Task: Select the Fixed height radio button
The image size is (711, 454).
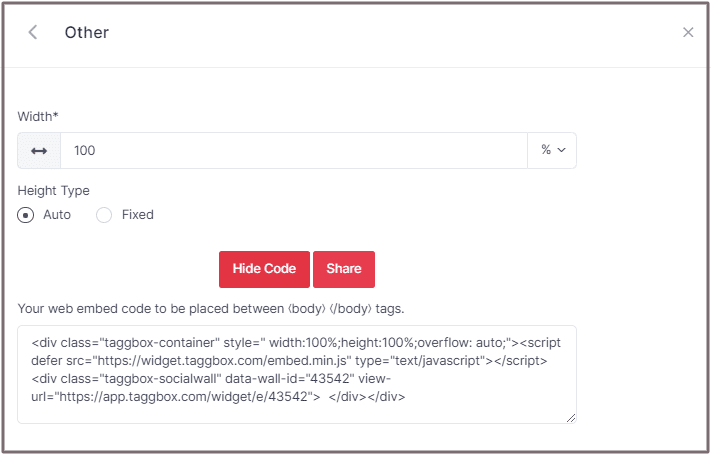Action: (x=104, y=215)
